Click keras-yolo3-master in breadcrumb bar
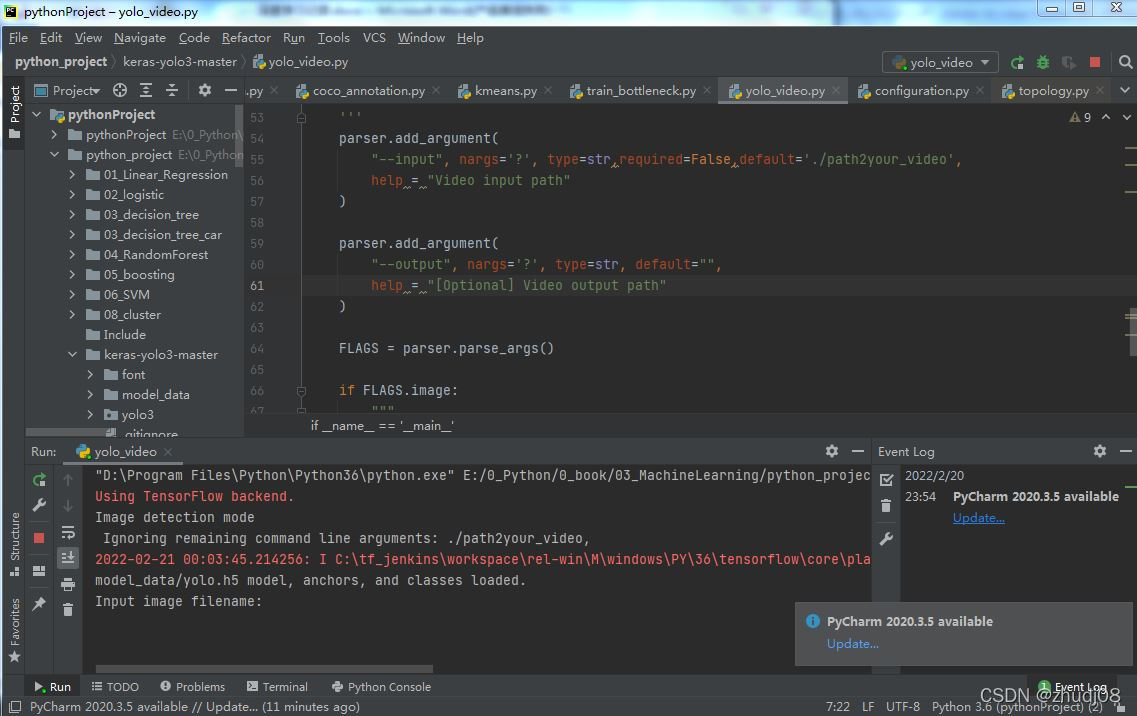Image resolution: width=1137 pixels, height=716 pixels. 180,62
